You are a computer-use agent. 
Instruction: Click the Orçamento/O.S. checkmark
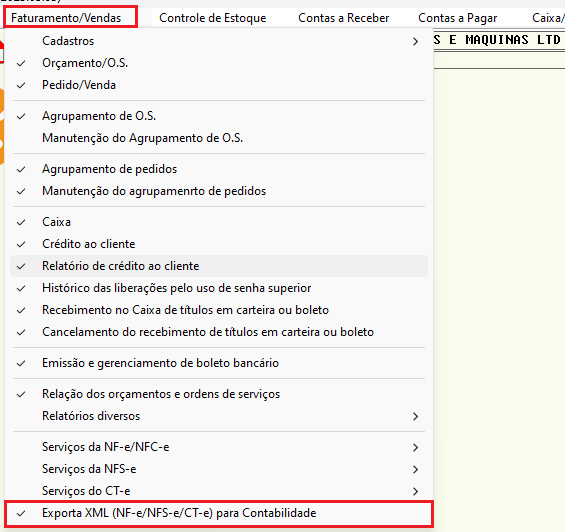pos(21,63)
